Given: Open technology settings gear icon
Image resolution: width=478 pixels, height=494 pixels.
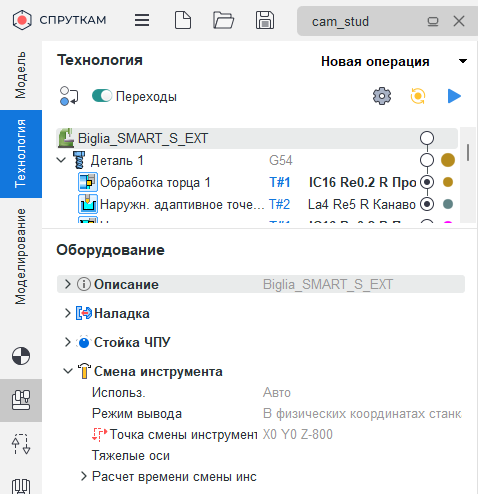Looking at the screenshot, I should 382,96.
